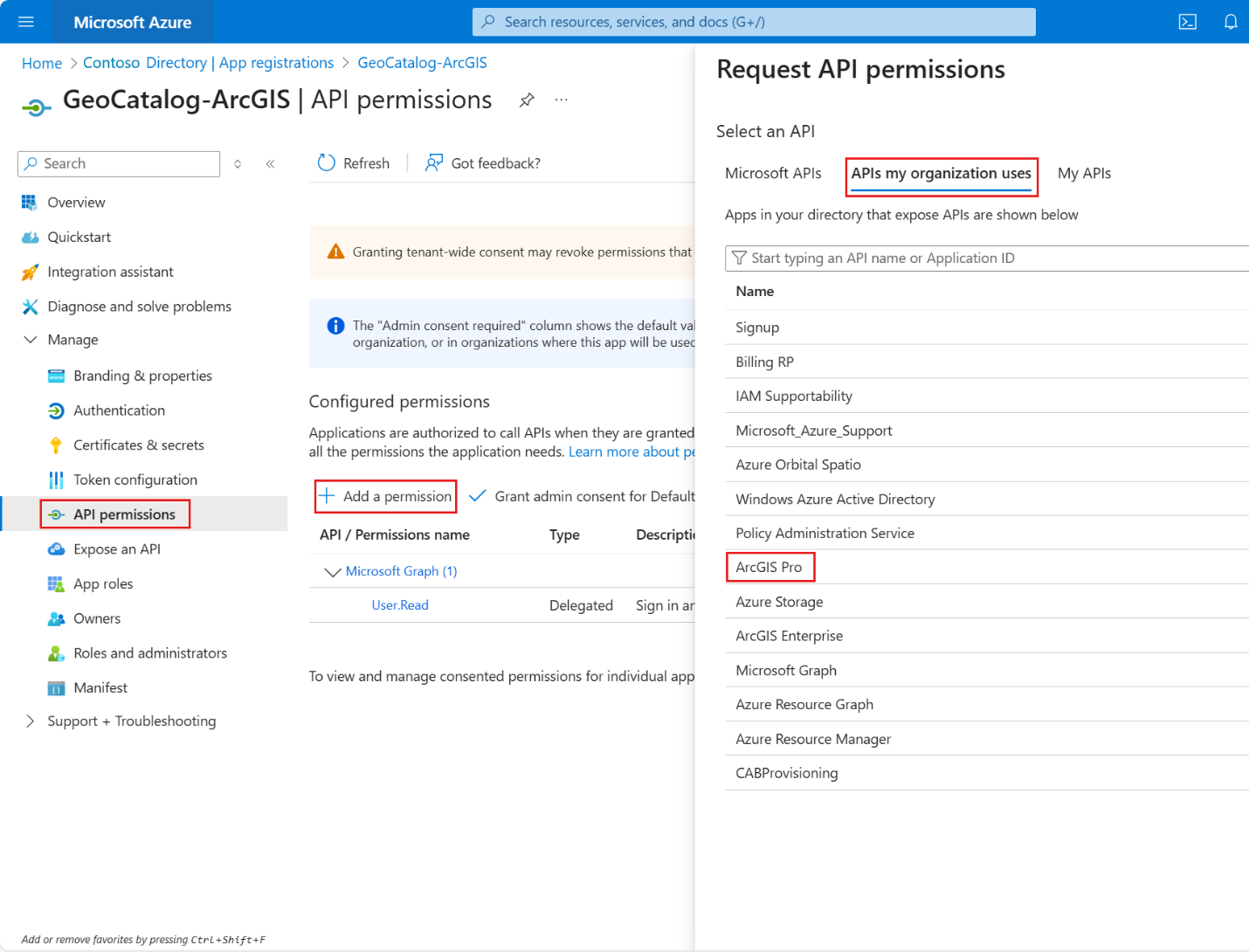Click the Got feedback person icon

(x=433, y=163)
